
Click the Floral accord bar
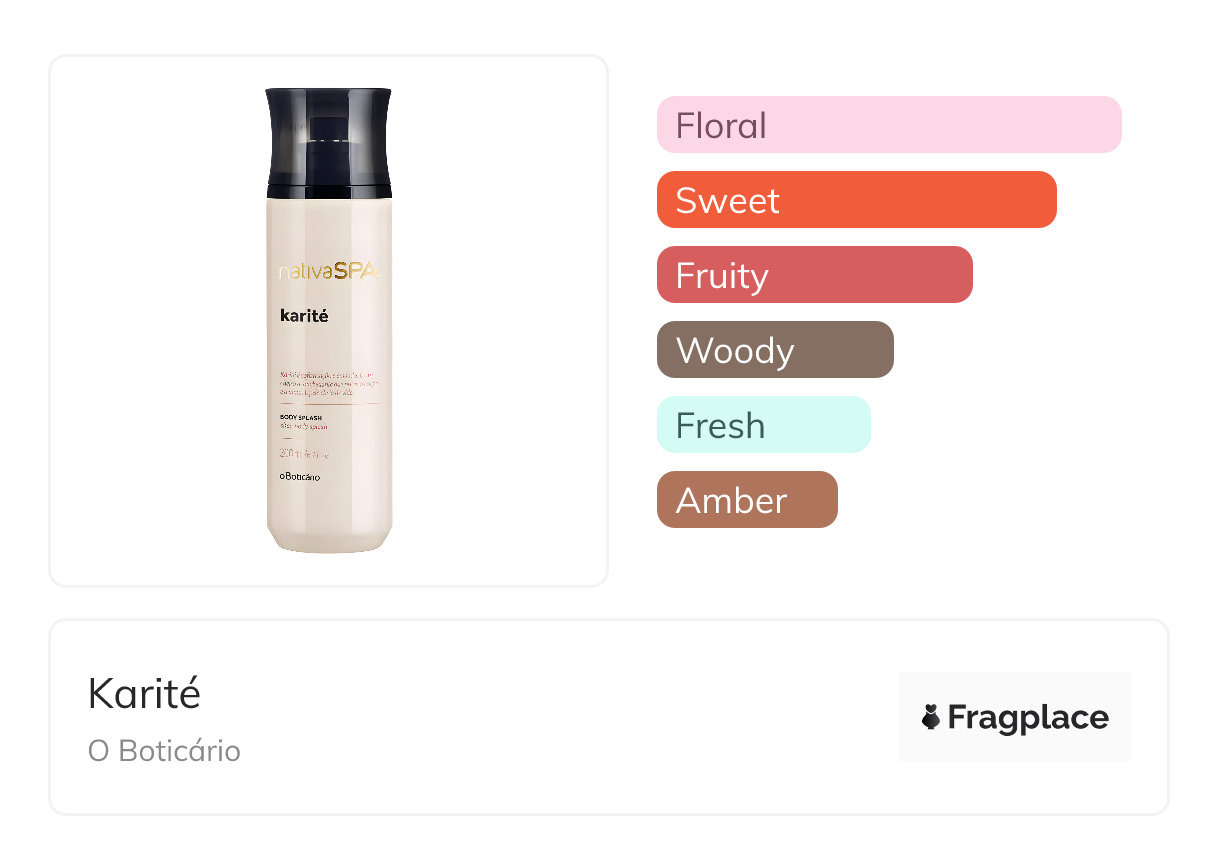click(x=889, y=125)
